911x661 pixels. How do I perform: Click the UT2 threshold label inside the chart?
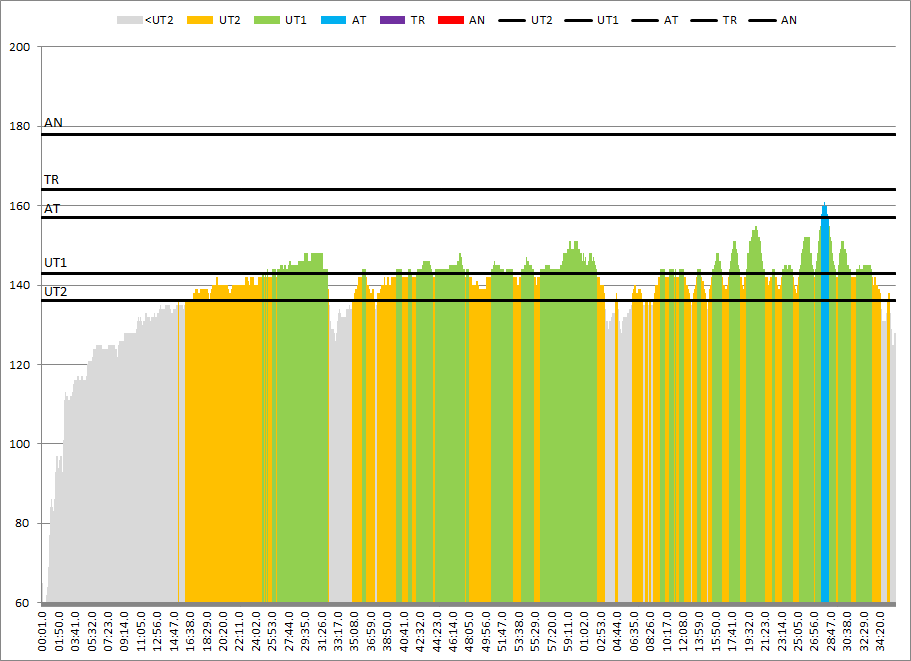(x=55, y=291)
